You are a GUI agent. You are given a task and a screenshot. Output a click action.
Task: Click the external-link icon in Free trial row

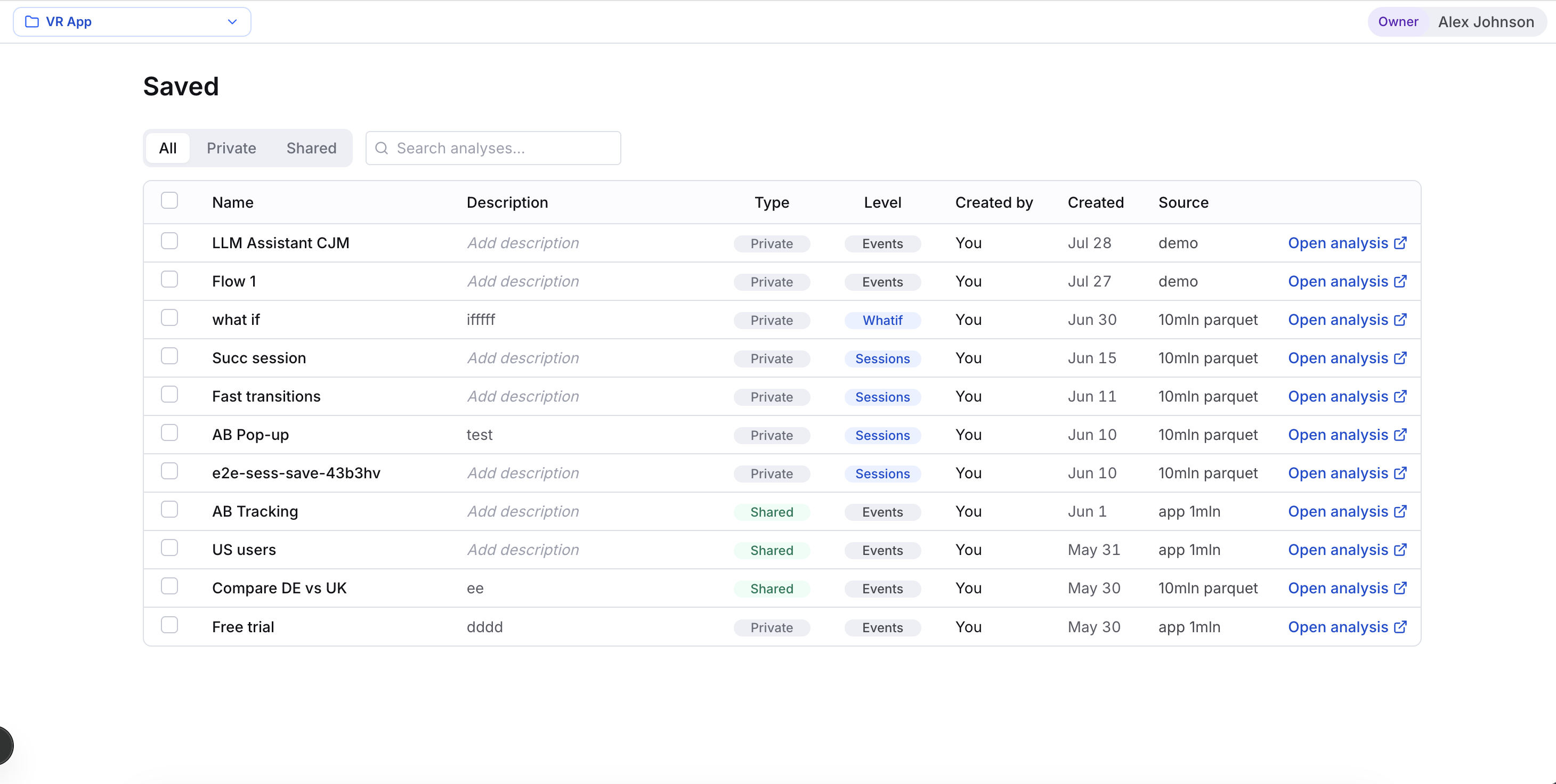tap(1400, 626)
